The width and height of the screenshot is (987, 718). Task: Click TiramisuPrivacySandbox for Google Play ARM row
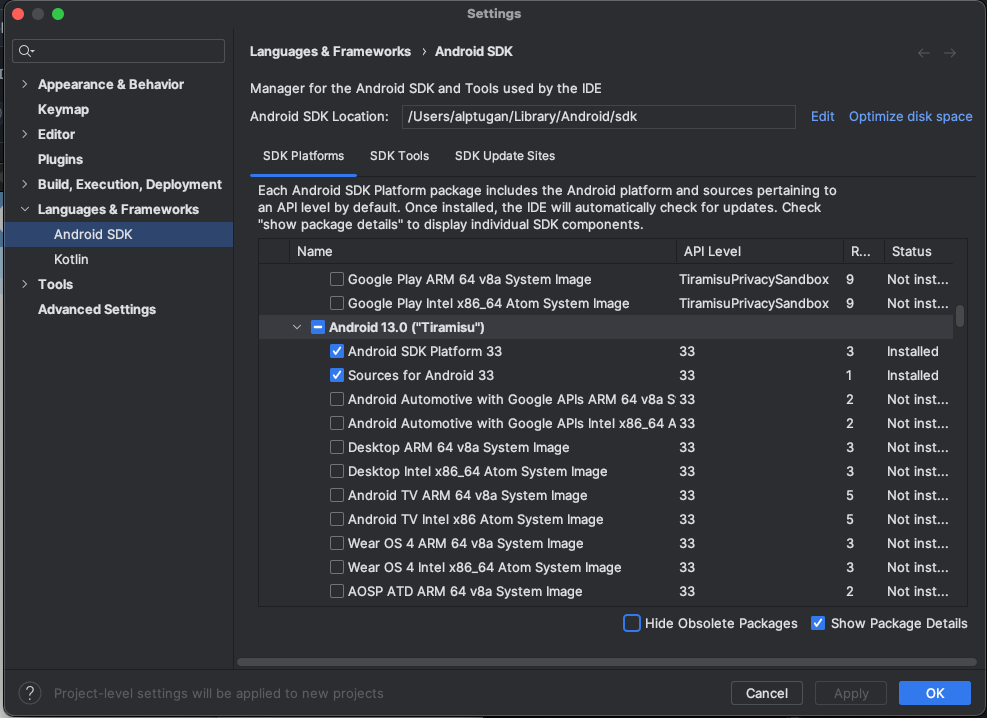coord(753,279)
